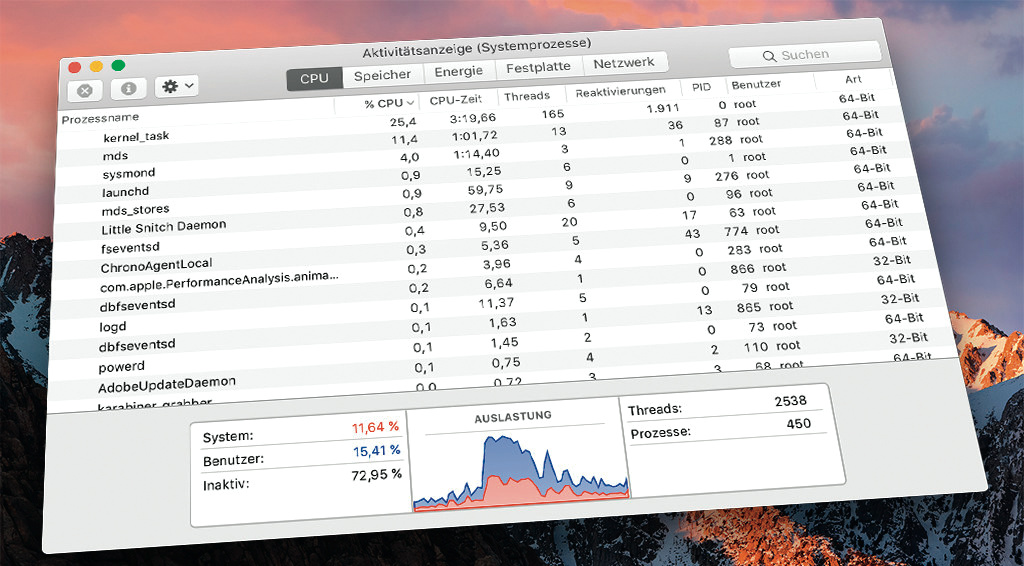1024x566 pixels.
Task: Sort processes by PID column
Action: pyautogui.click(x=702, y=88)
